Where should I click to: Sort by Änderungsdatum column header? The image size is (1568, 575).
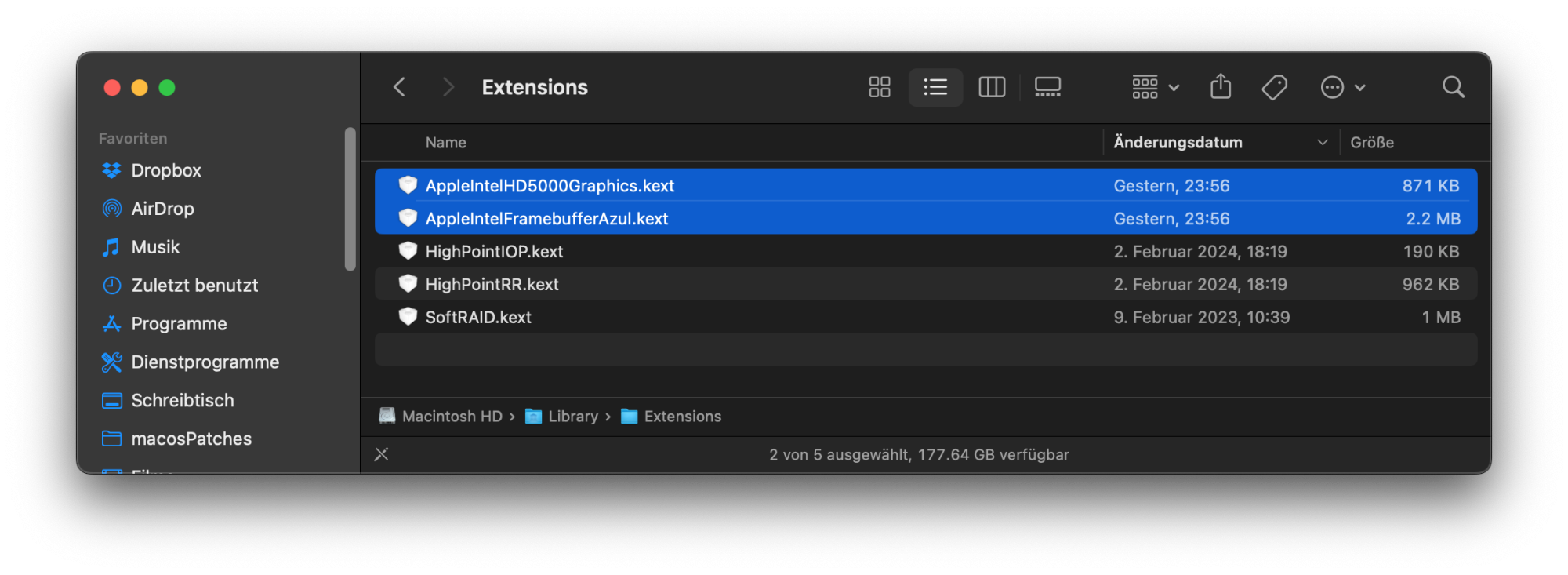coord(1178,143)
